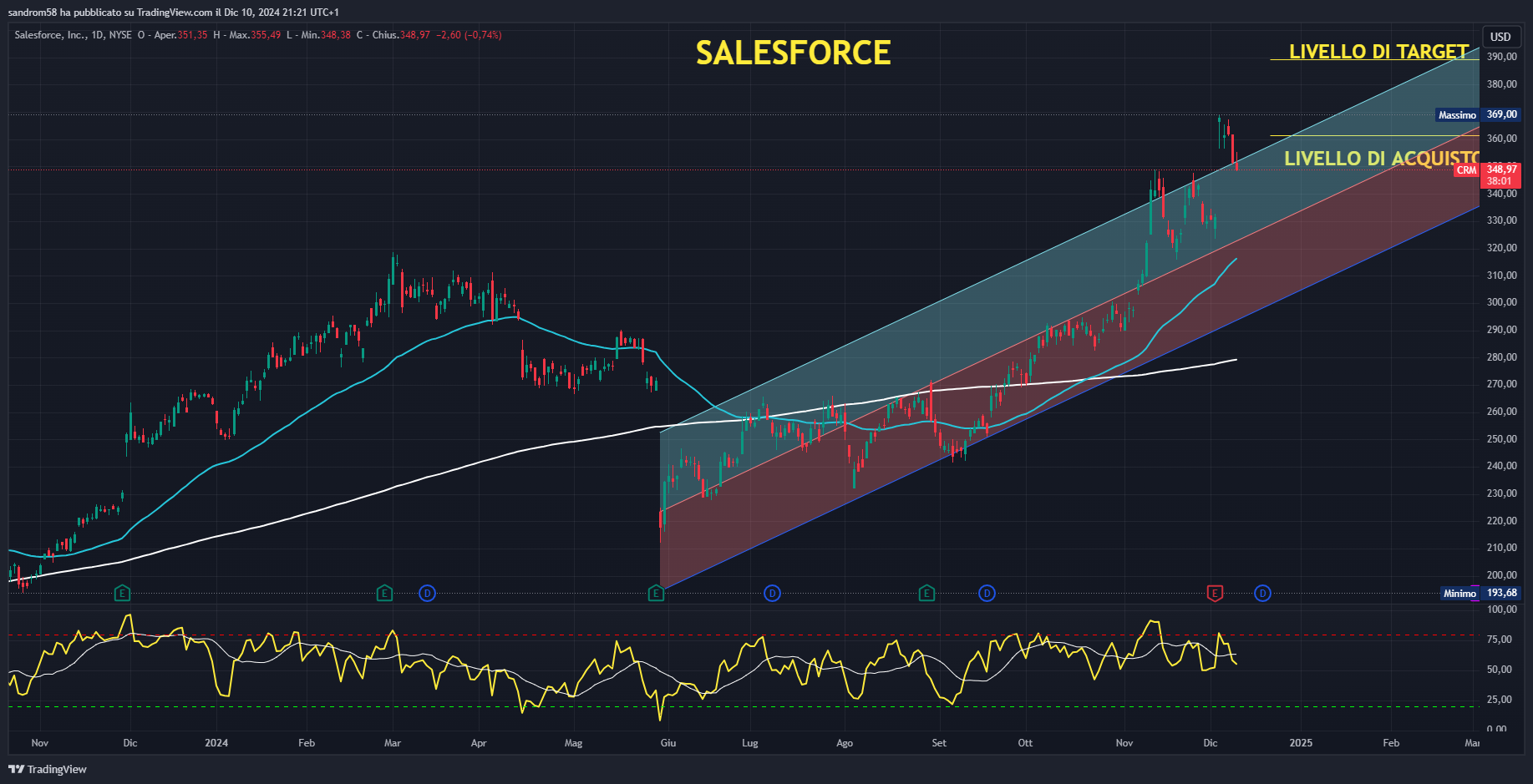Click the earnings E marker just before Mar

click(x=384, y=594)
